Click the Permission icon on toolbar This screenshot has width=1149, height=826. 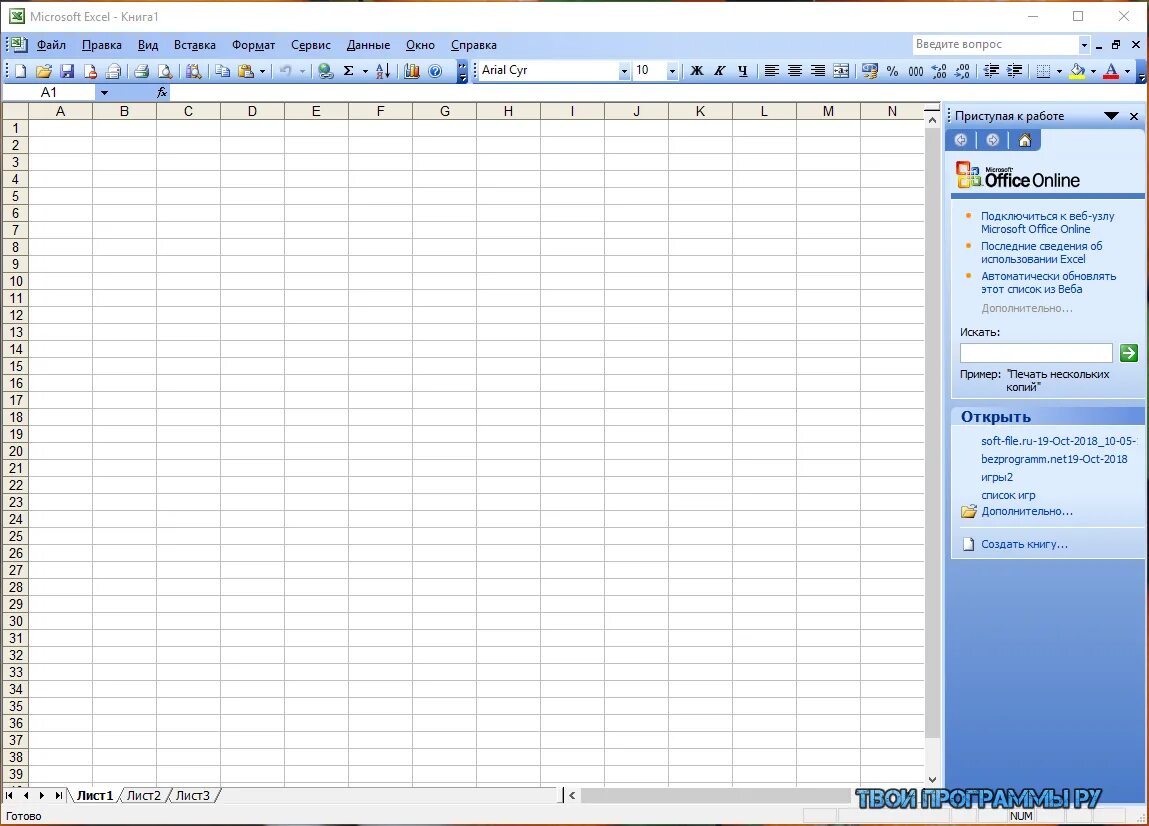tap(90, 71)
